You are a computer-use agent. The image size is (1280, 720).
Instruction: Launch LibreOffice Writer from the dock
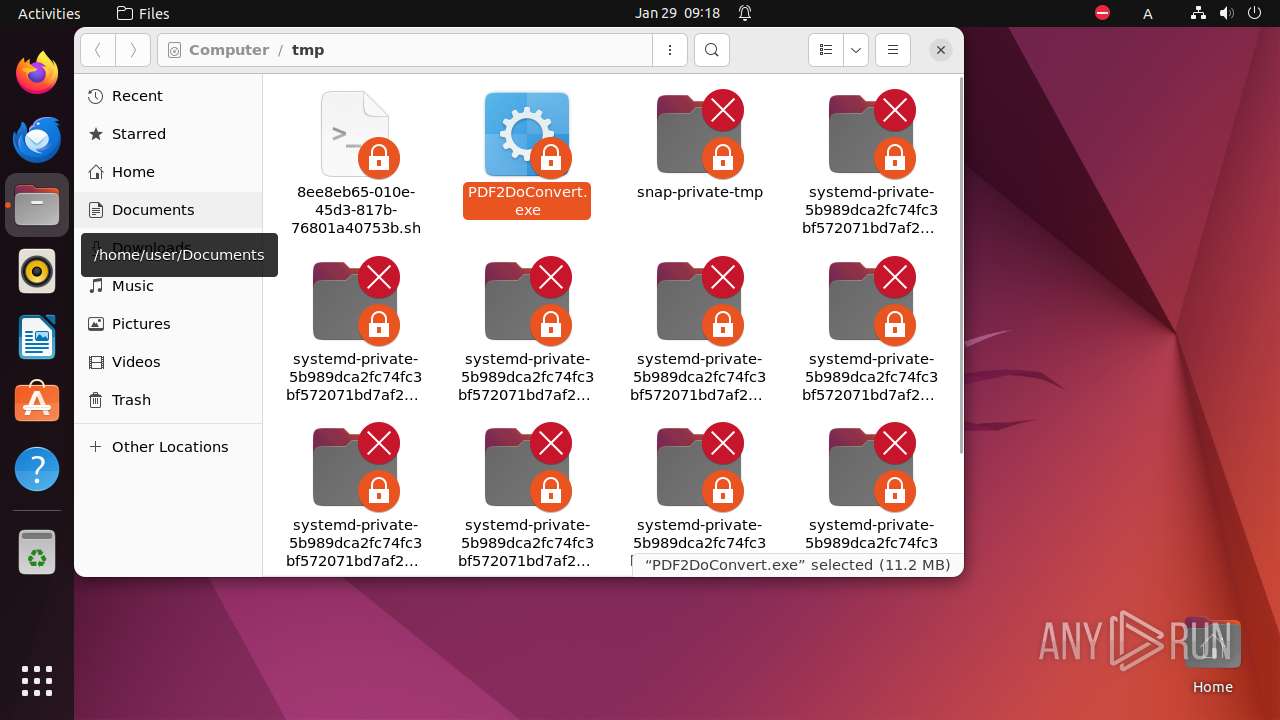tap(37, 337)
